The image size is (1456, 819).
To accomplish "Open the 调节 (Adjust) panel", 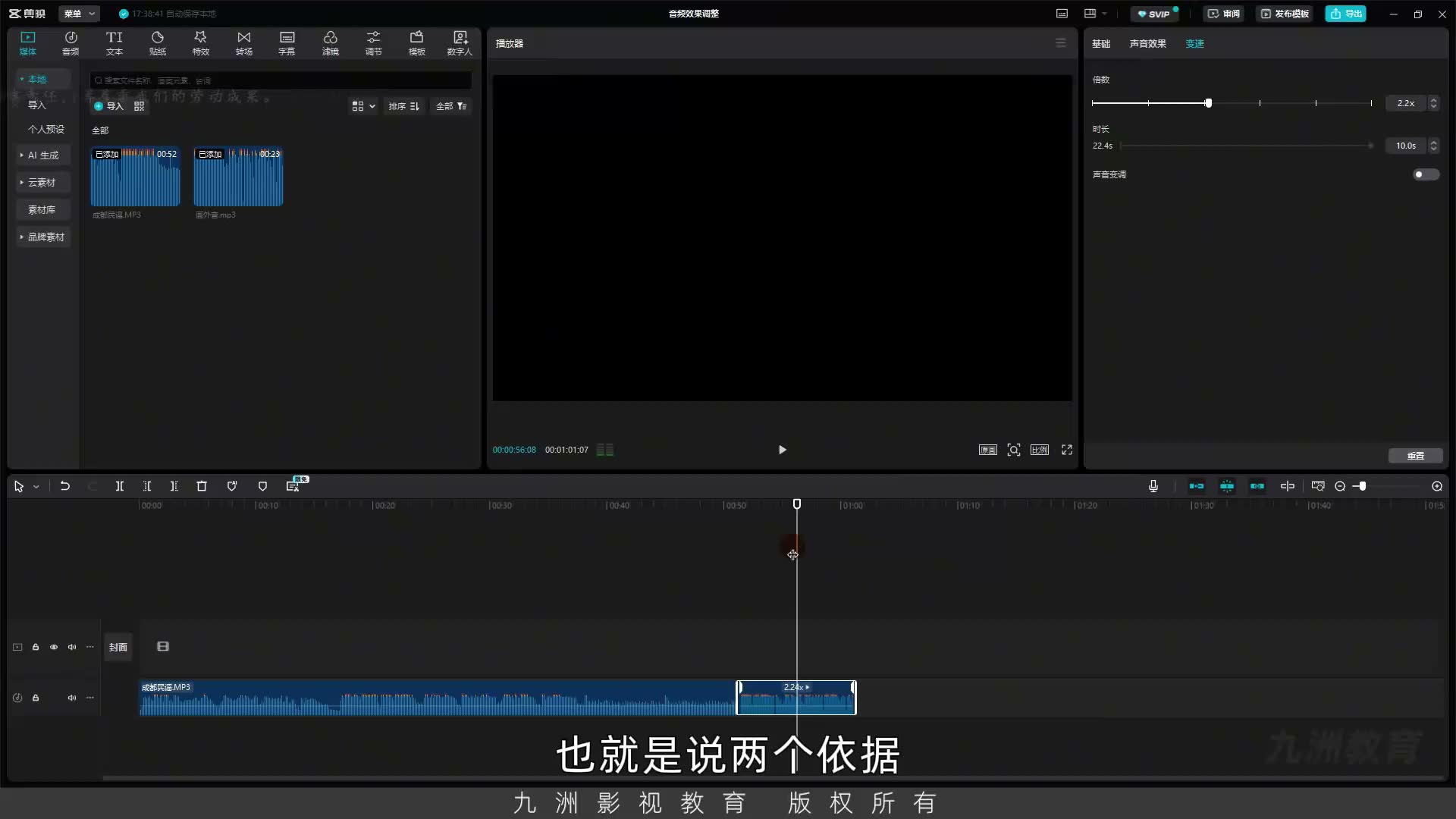I will click(374, 43).
